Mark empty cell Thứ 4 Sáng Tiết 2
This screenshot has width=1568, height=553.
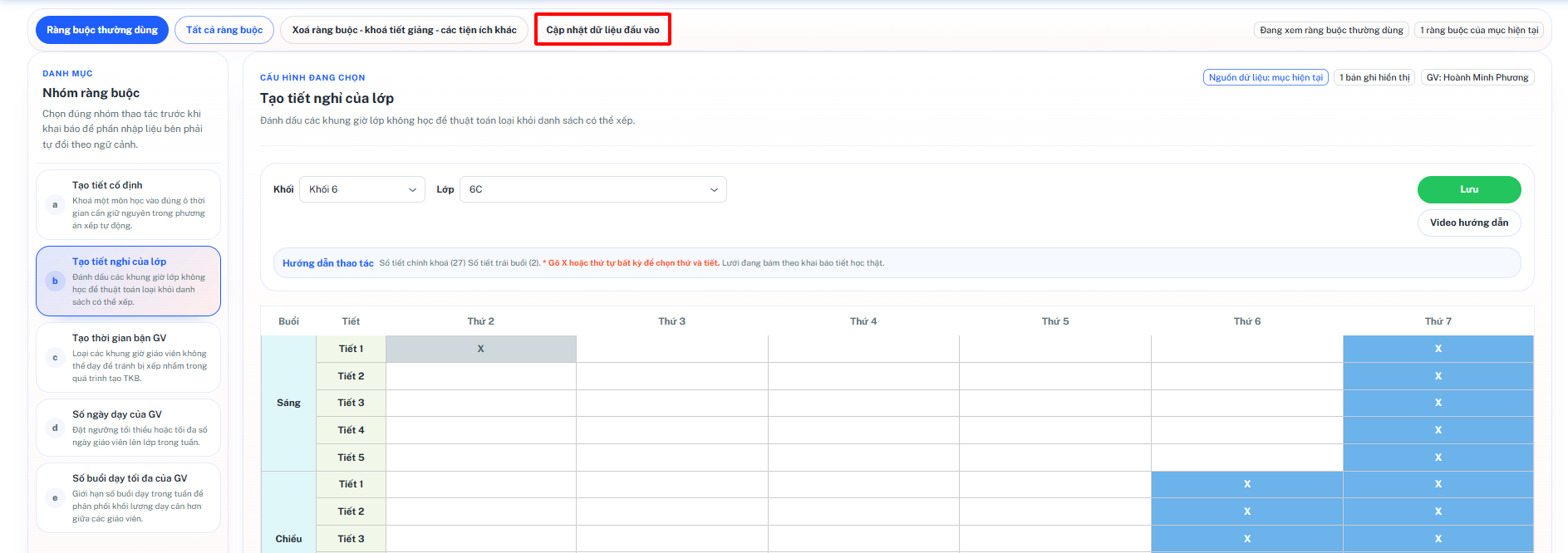click(863, 376)
